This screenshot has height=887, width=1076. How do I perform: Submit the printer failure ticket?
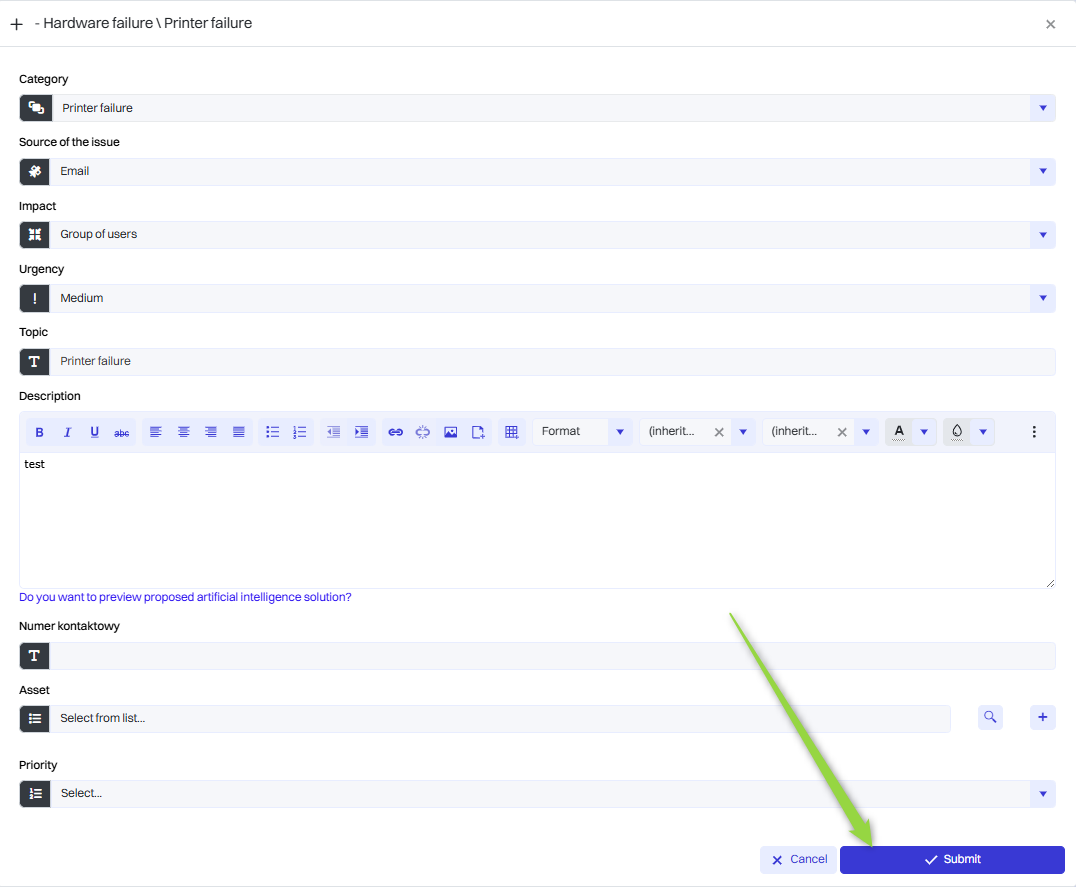point(952,860)
